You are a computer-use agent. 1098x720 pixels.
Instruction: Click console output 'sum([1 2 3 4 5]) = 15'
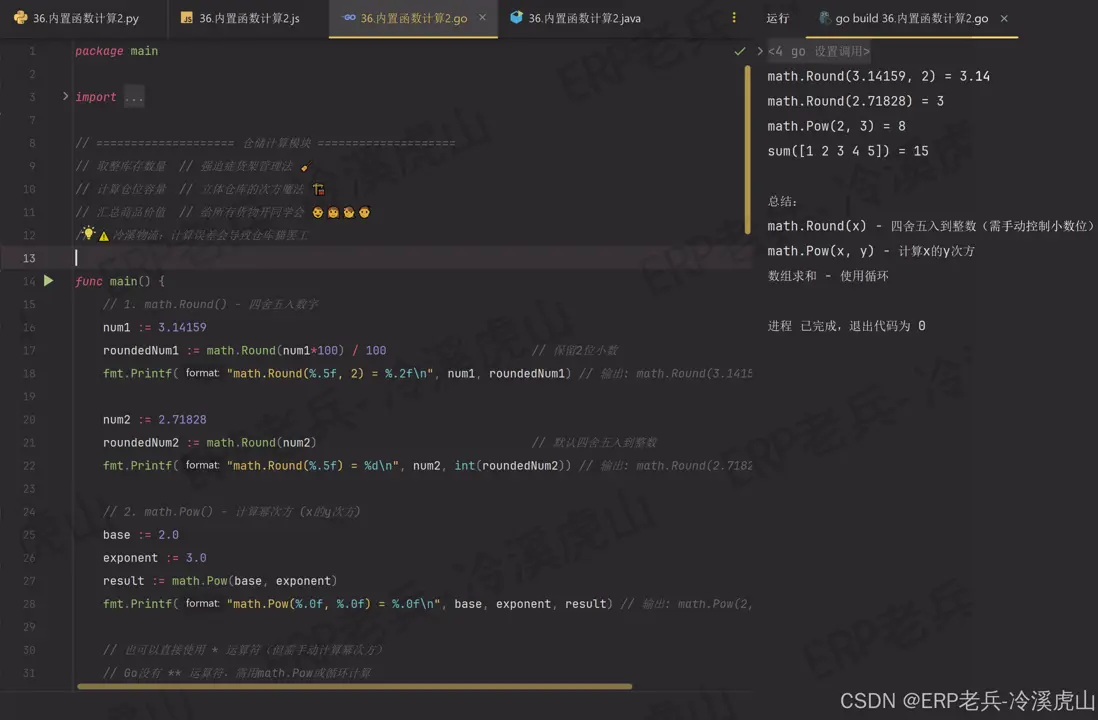(847, 151)
